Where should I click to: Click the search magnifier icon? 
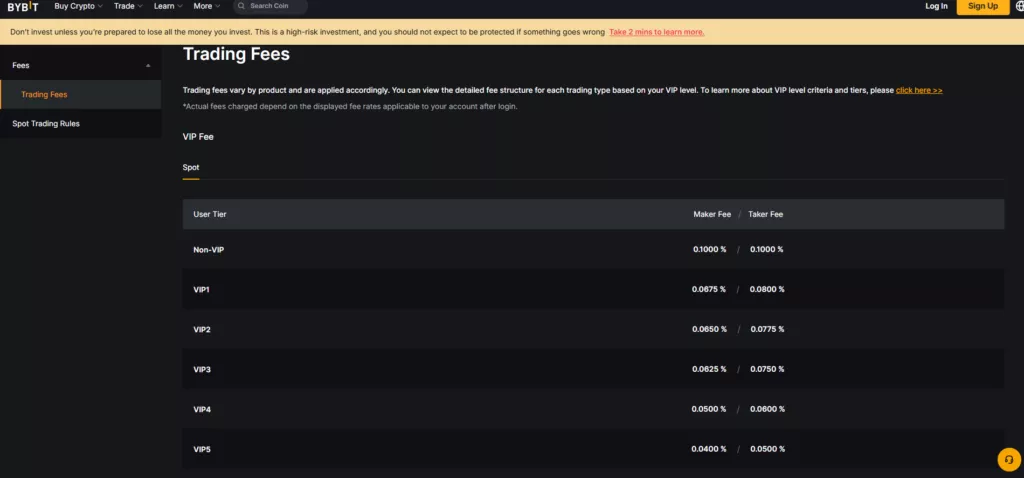pyautogui.click(x=242, y=6)
